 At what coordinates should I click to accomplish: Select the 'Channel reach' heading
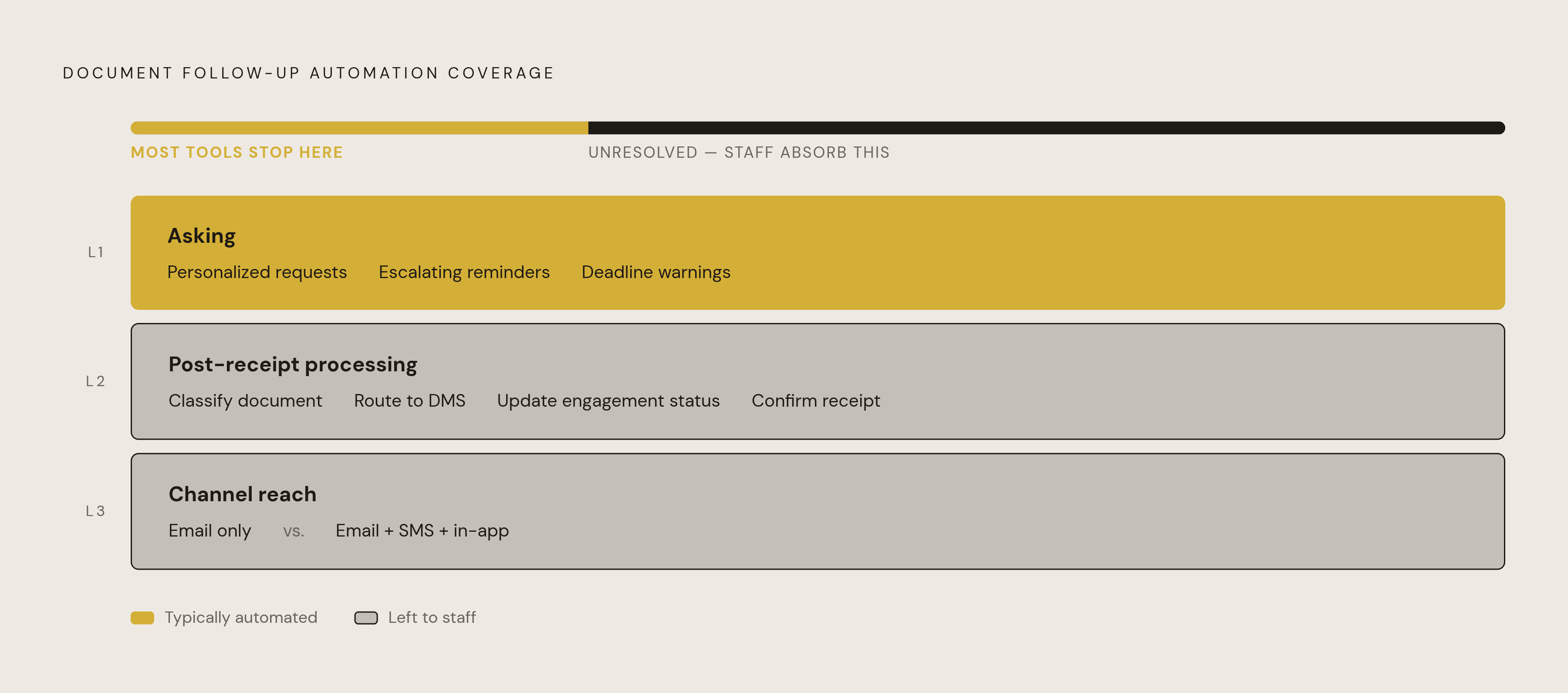click(242, 494)
